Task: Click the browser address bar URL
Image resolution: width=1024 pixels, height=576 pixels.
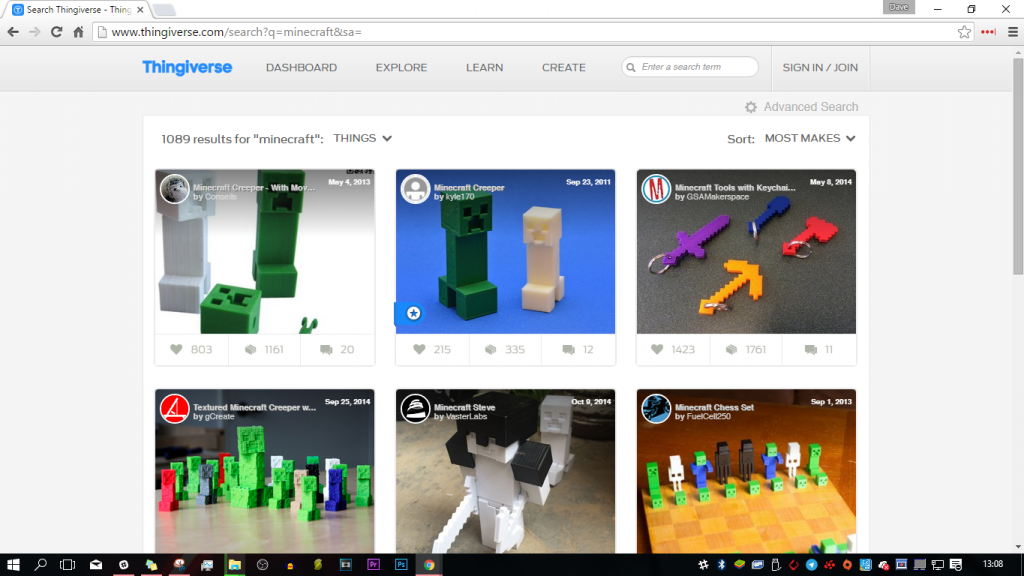Action: pyautogui.click(x=236, y=32)
